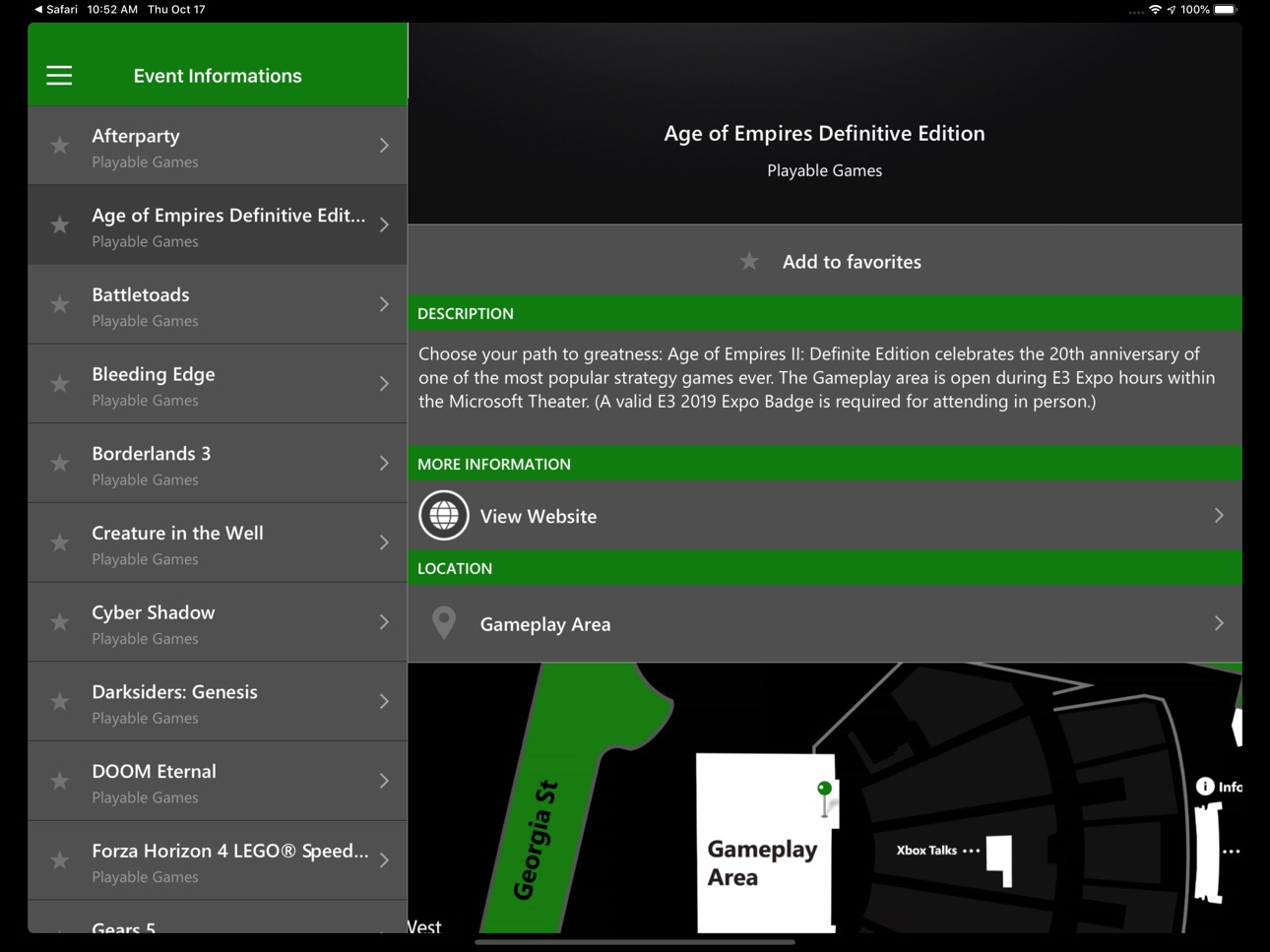The height and width of the screenshot is (952, 1270).
Task: Mark Bleeding Edge as favorite star
Action: coord(60,384)
